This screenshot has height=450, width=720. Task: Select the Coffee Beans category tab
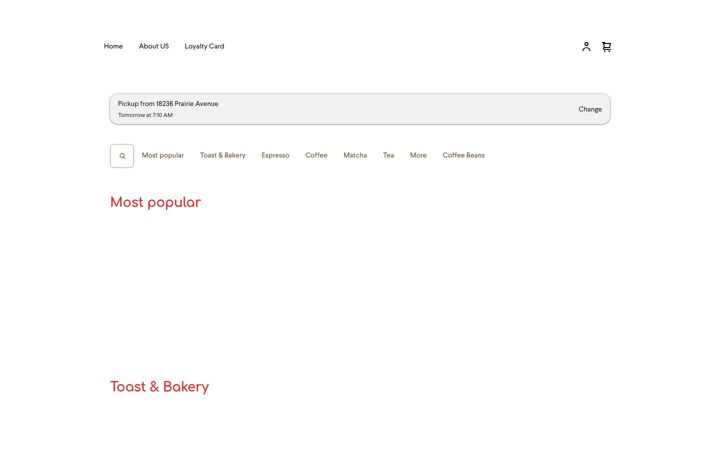(x=464, y=155)
